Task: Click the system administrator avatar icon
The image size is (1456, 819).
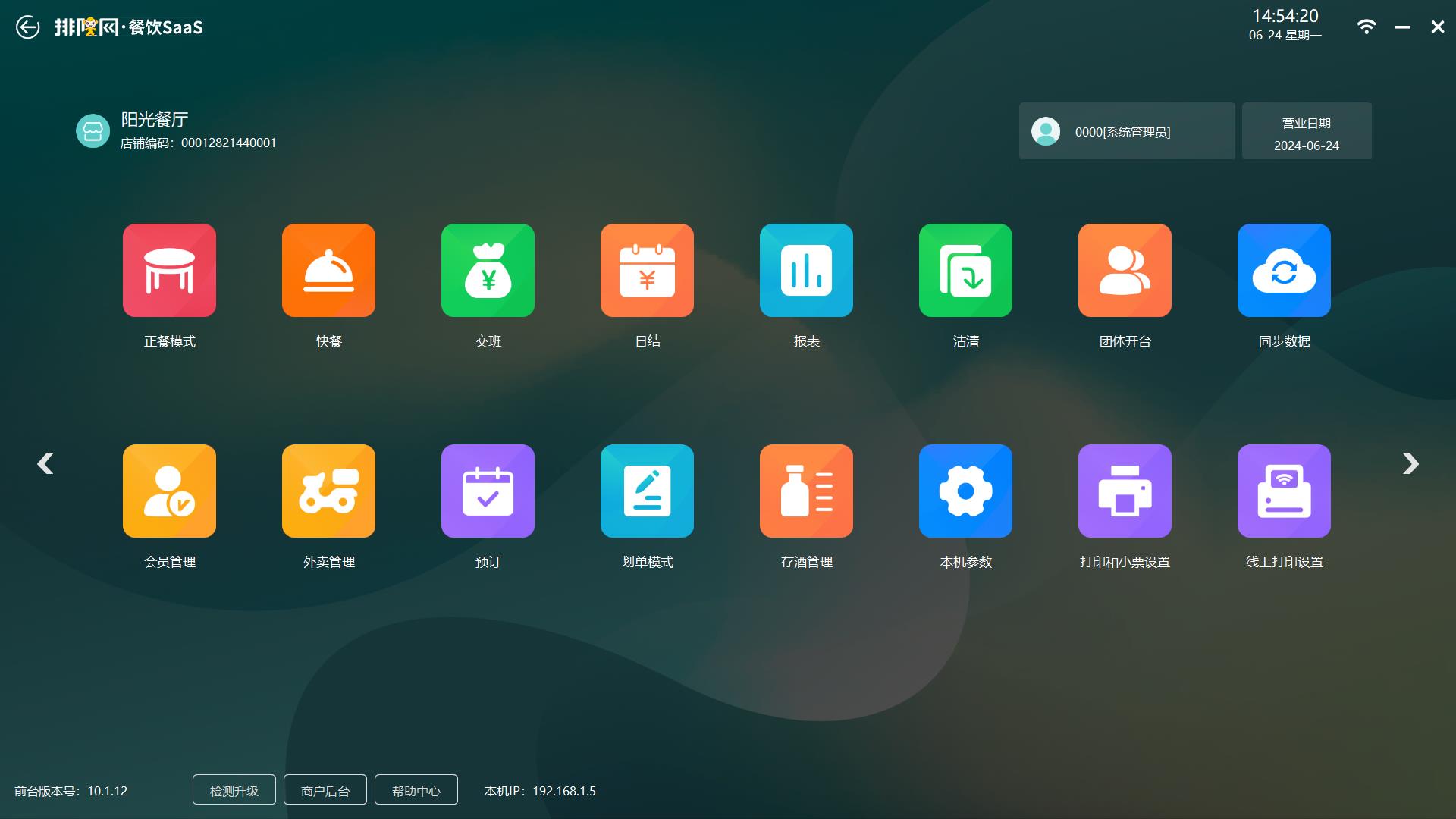Action: 1046,131
